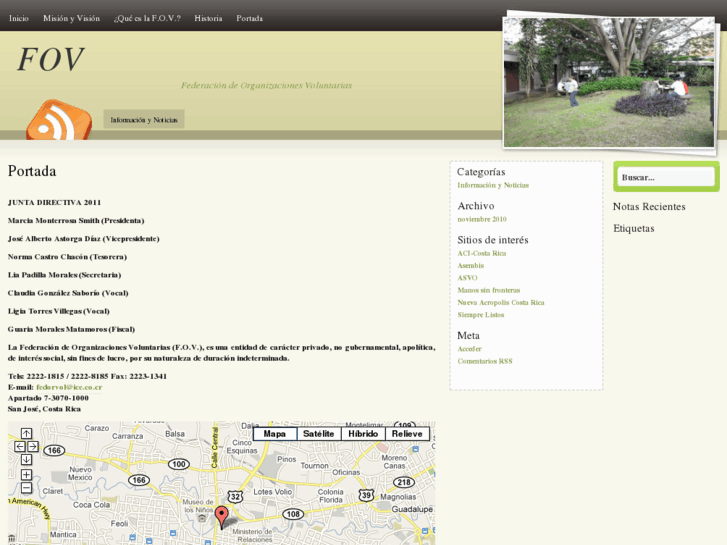
Task: Open noviembre 2010 archive link
Action: click(x=482, y=219)
